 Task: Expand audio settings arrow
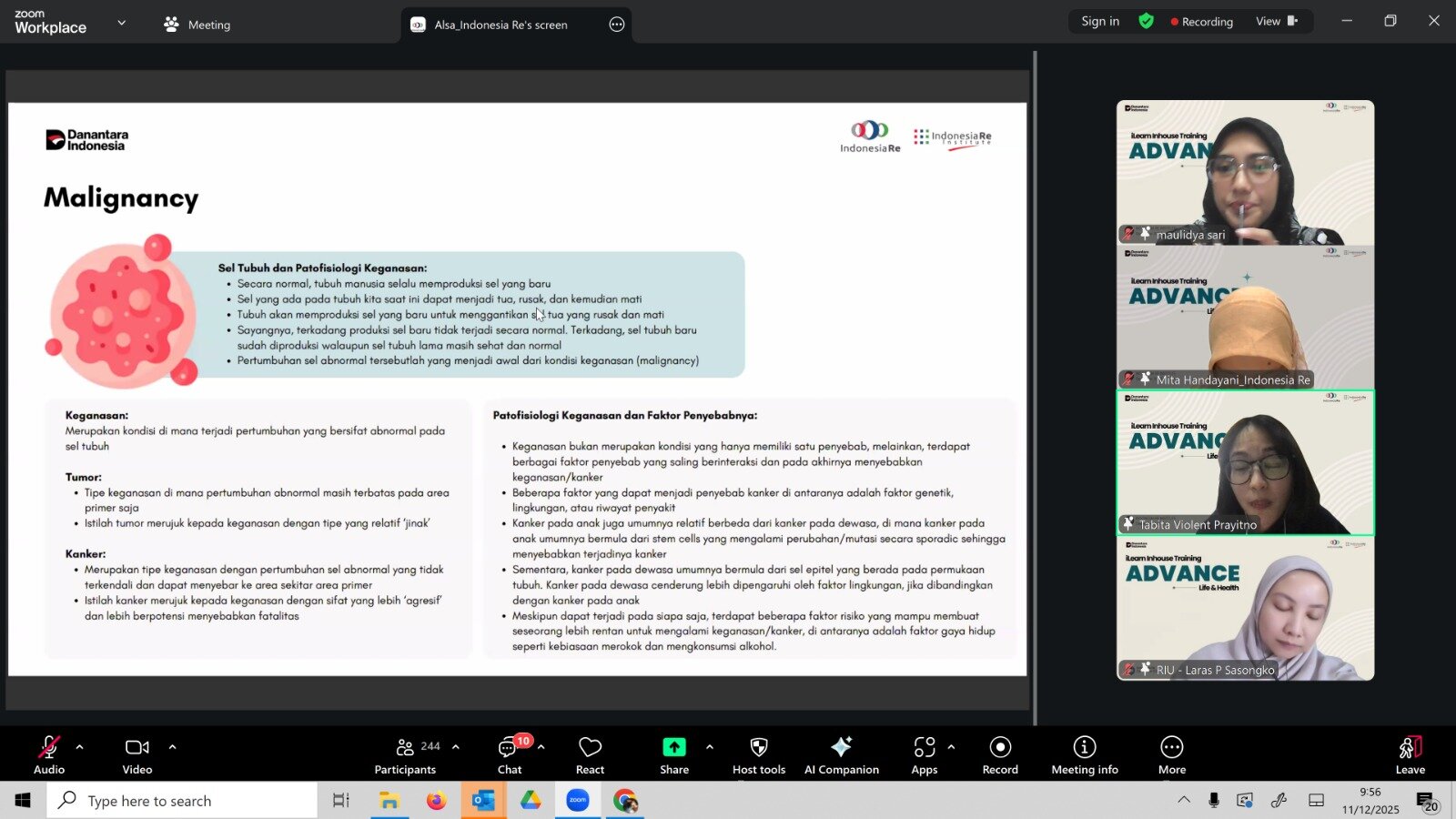80,747
